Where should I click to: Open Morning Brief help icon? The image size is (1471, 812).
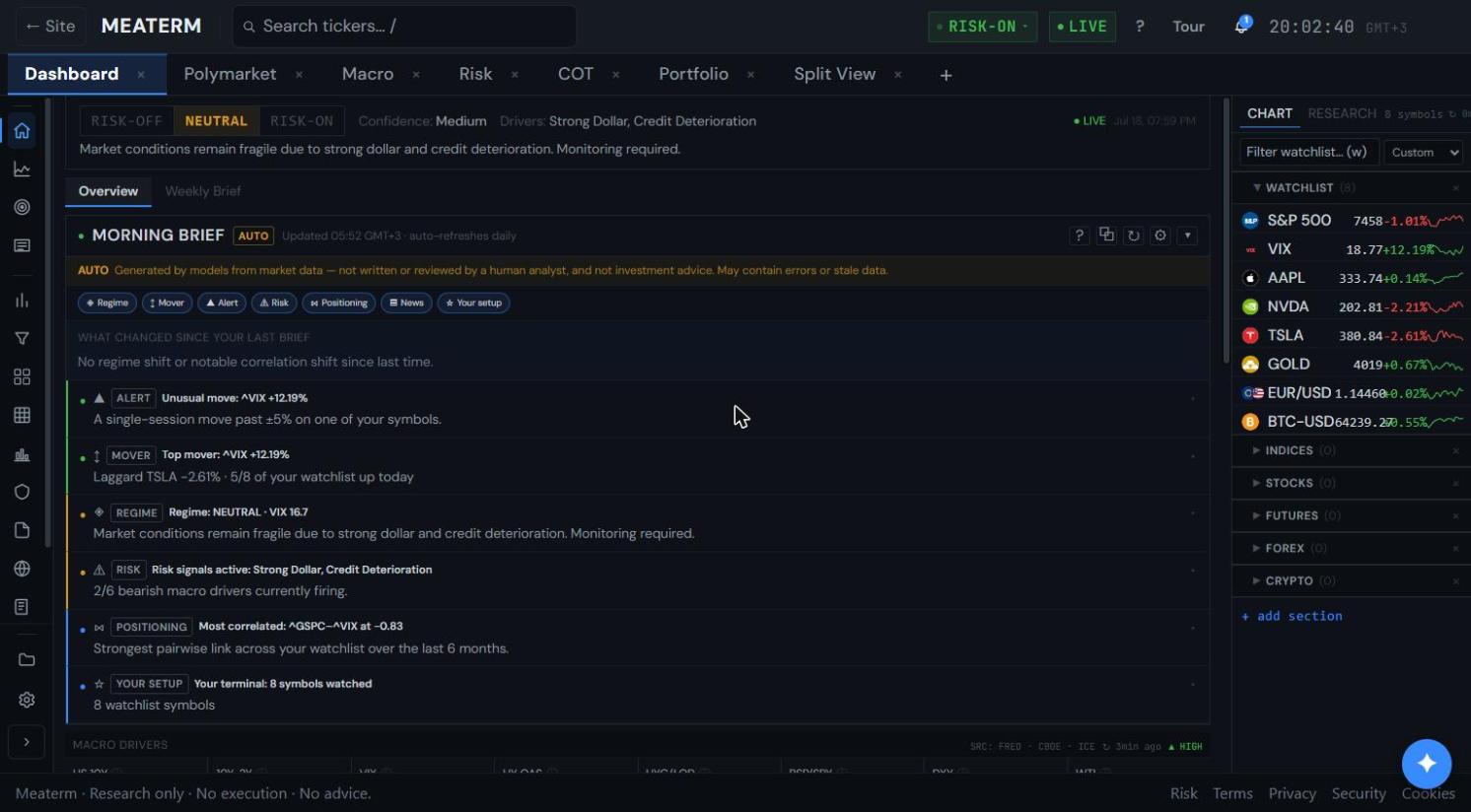[x=1080, y=236]
